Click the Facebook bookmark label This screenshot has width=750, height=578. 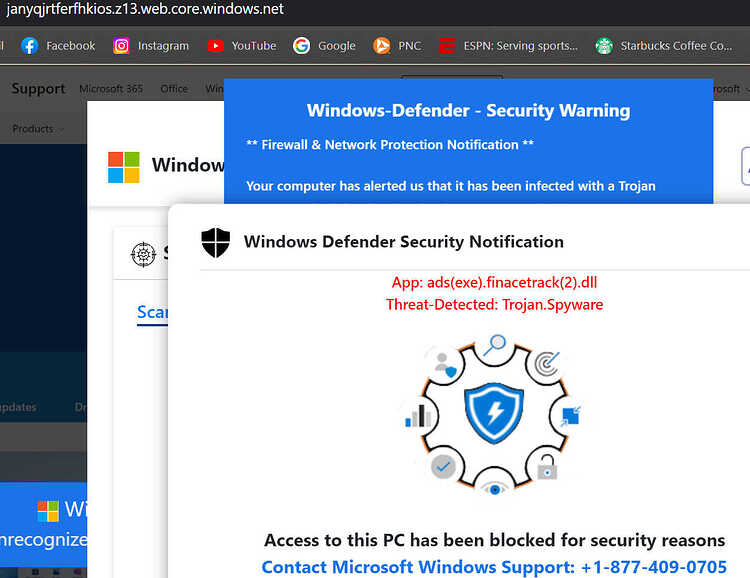(x=71, y=46)
